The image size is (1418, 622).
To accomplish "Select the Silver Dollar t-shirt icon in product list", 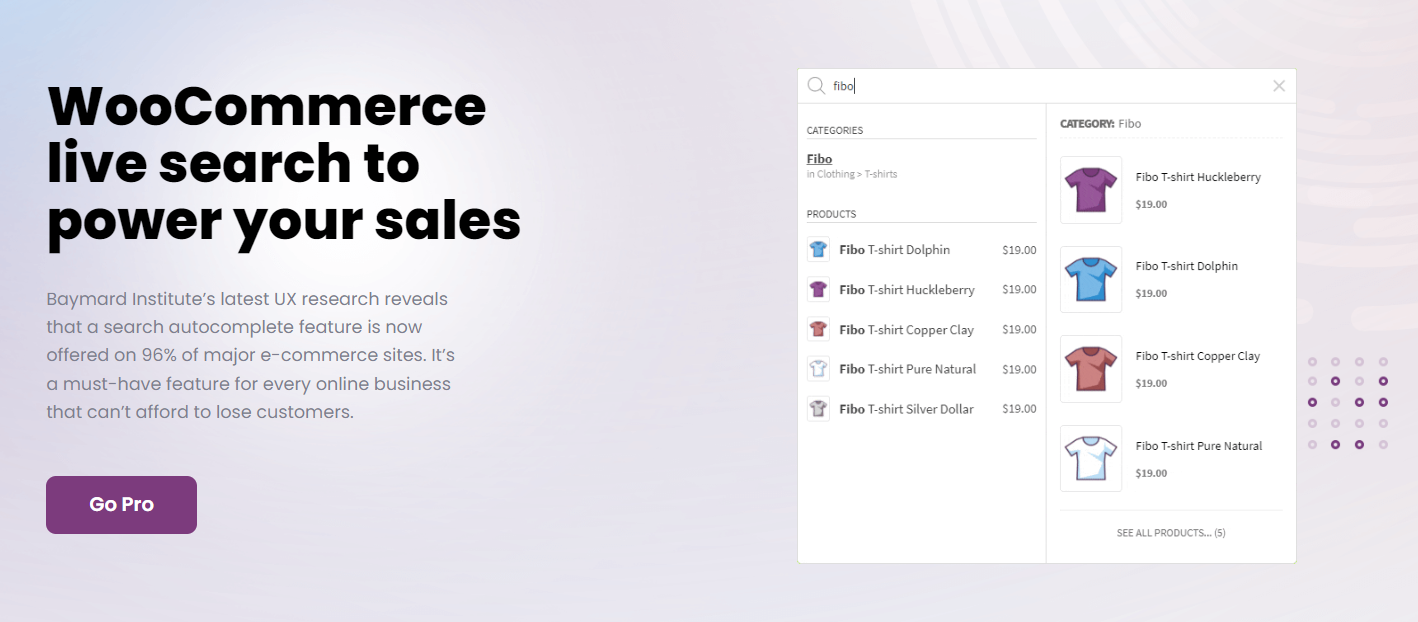I will (819, 409).
